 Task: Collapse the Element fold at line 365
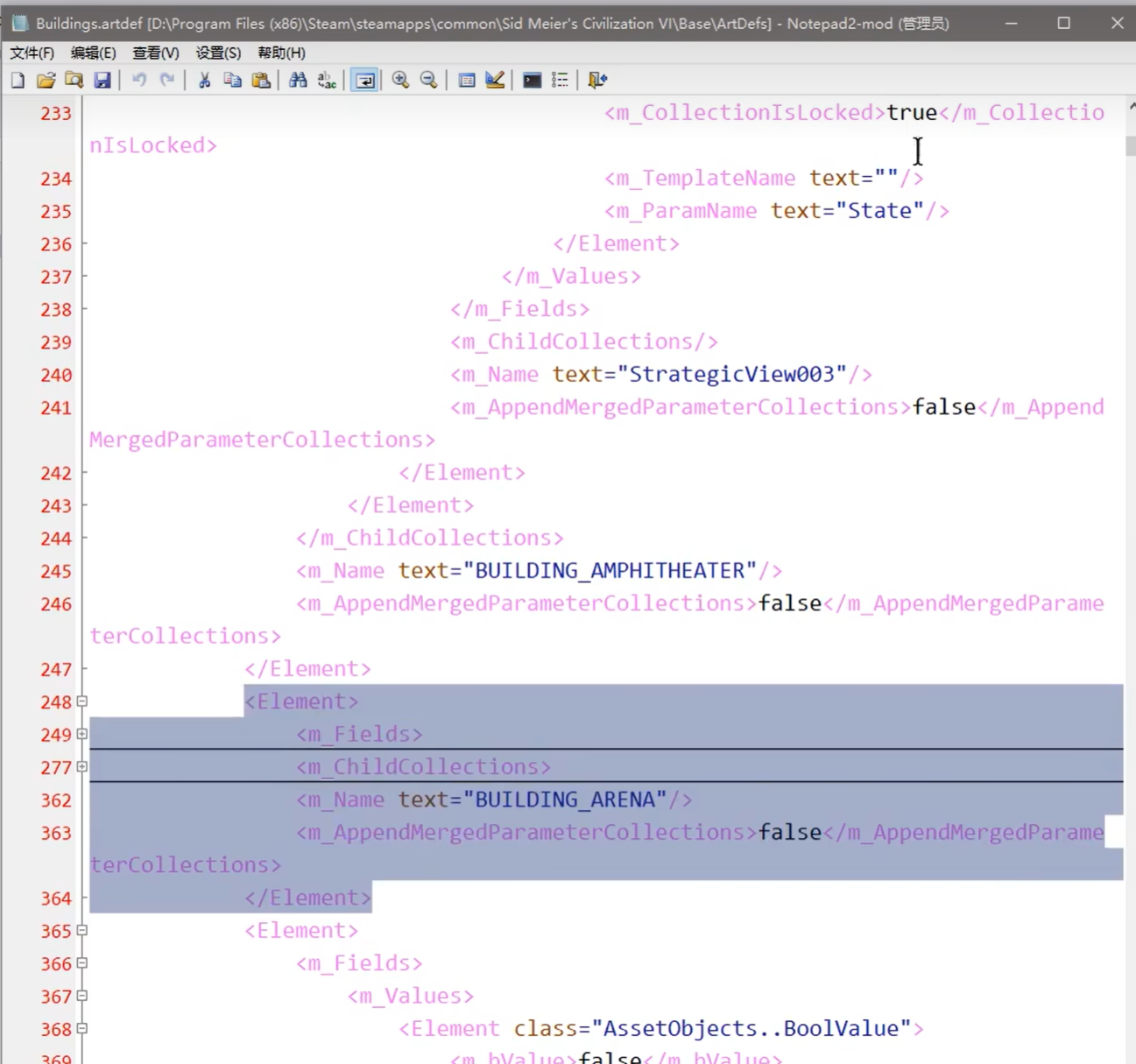click(82, 931)
